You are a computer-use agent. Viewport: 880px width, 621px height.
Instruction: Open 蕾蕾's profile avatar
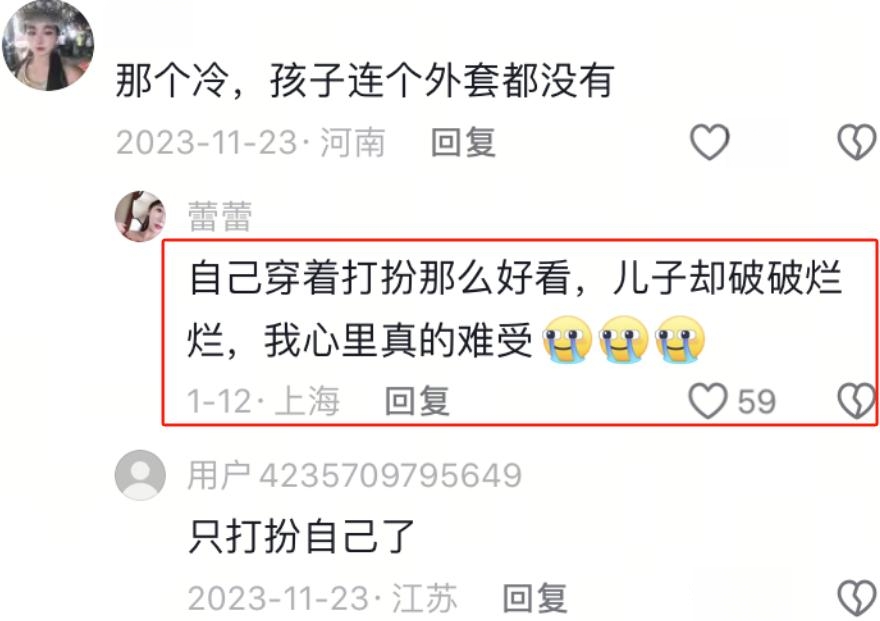click(140, 216)
